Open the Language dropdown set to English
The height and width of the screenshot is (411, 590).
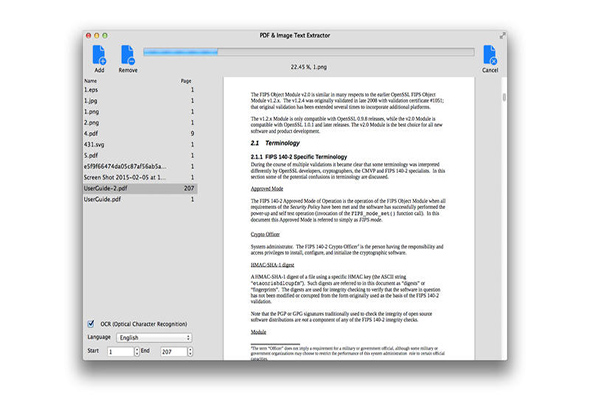[x=154, y=338]
